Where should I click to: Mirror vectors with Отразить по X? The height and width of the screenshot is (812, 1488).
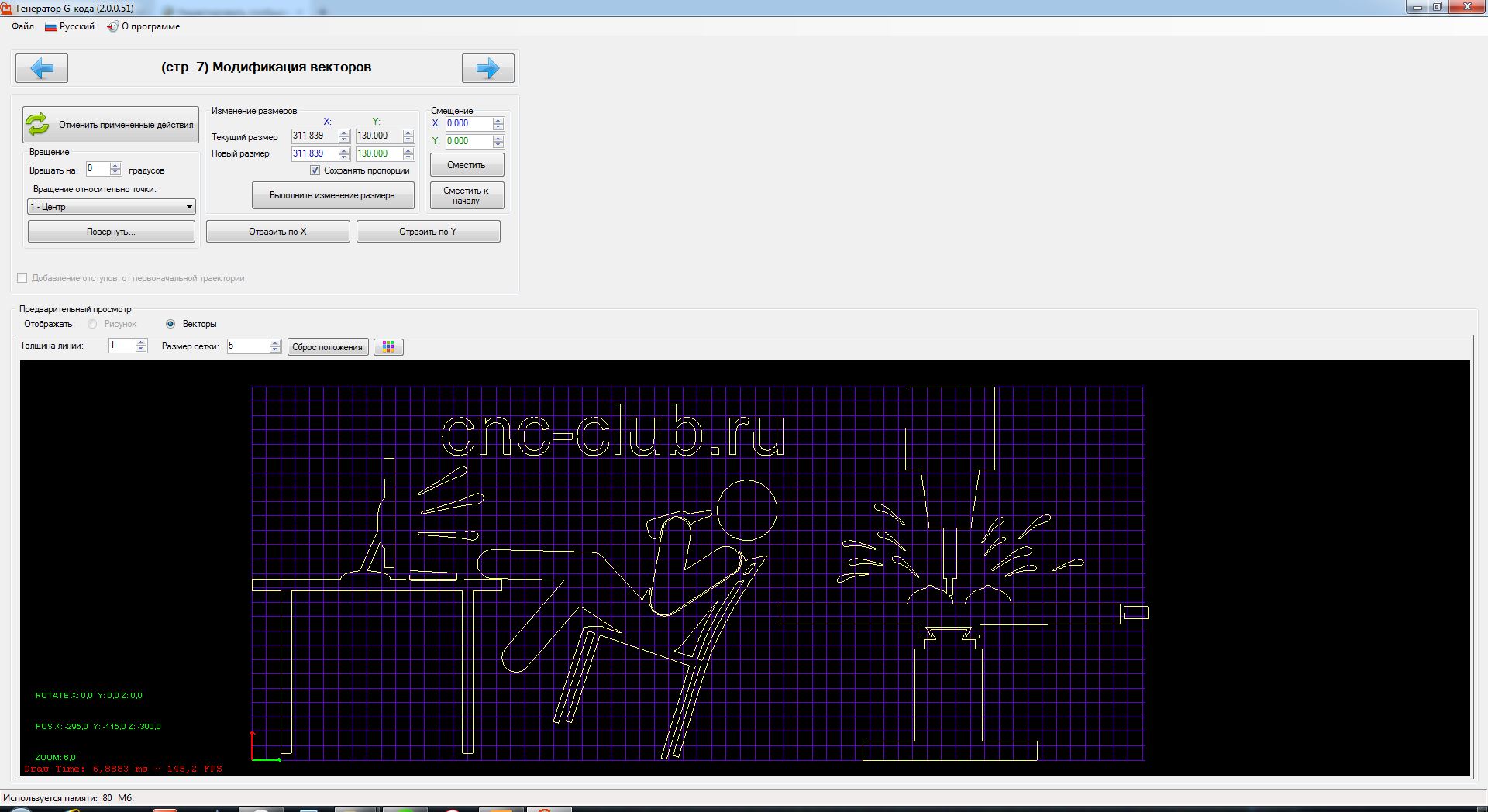(x=277, y=232)
